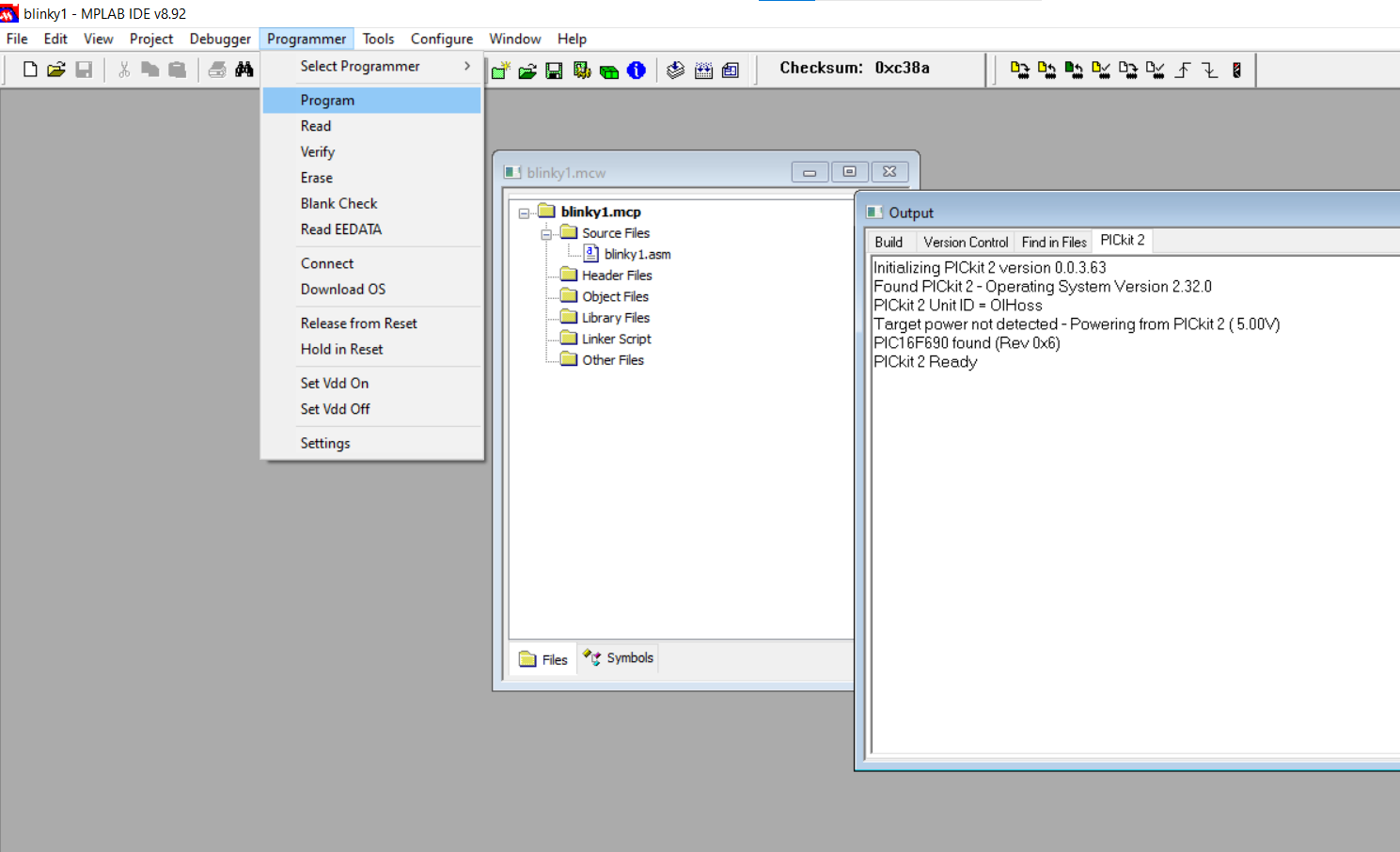Viewport: 1400px width, 852px height.
Task: Click the Program target device toolbar icon
Action: pyautogui.click(x=1019, y=70)
